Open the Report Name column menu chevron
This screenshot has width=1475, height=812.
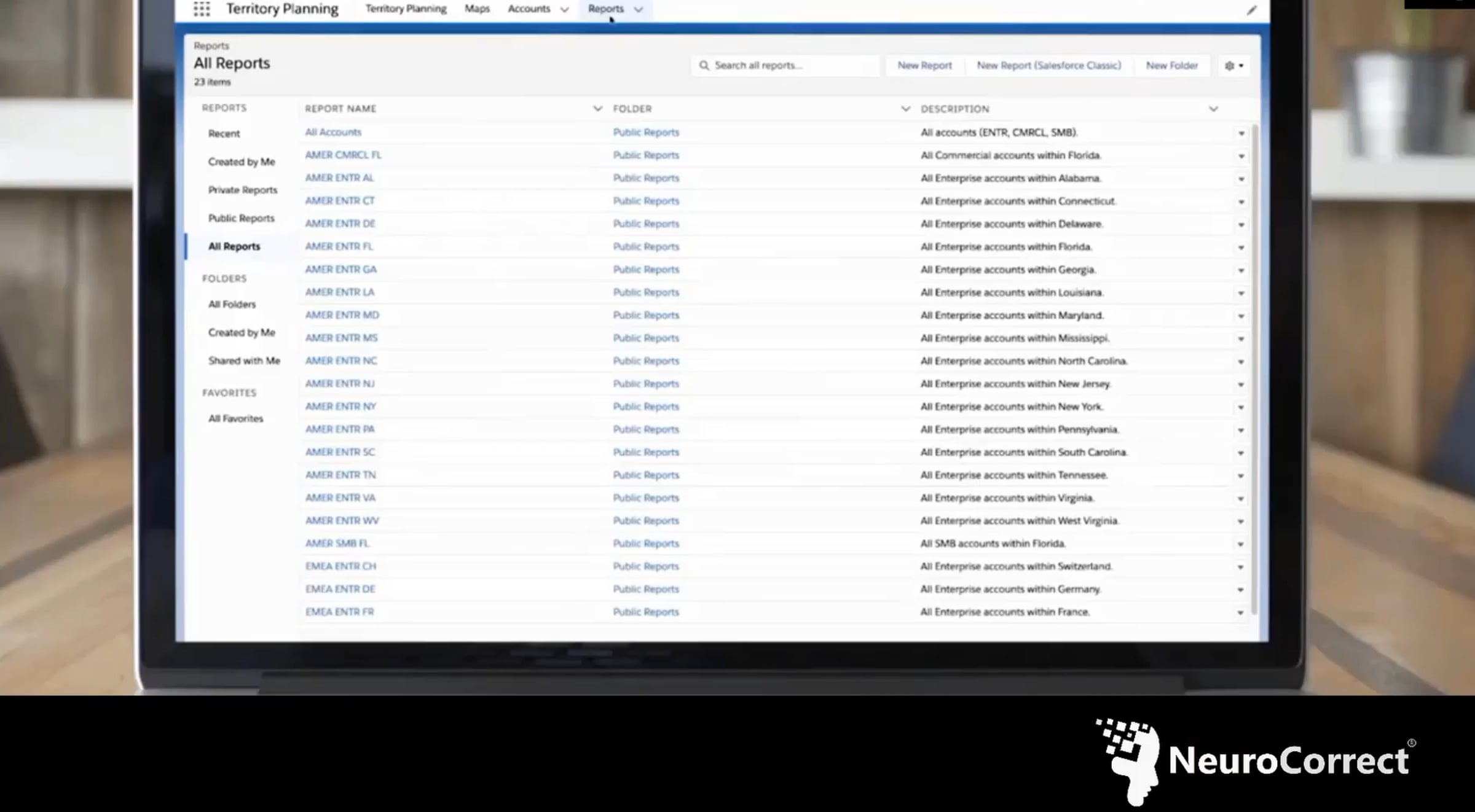pyautogui.click(x=597, y=109)
